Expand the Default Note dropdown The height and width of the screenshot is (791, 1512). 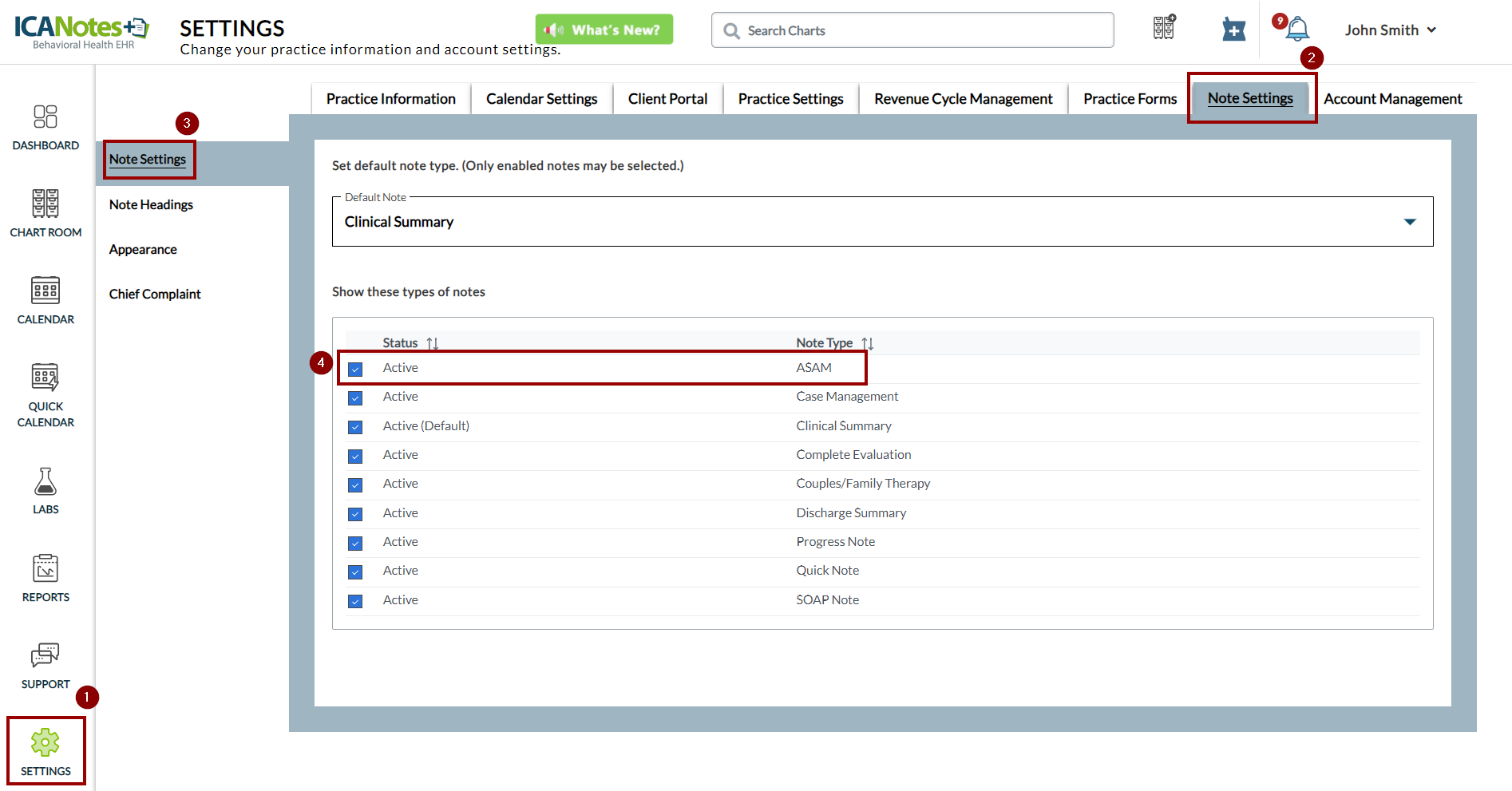pos(1409,222)
